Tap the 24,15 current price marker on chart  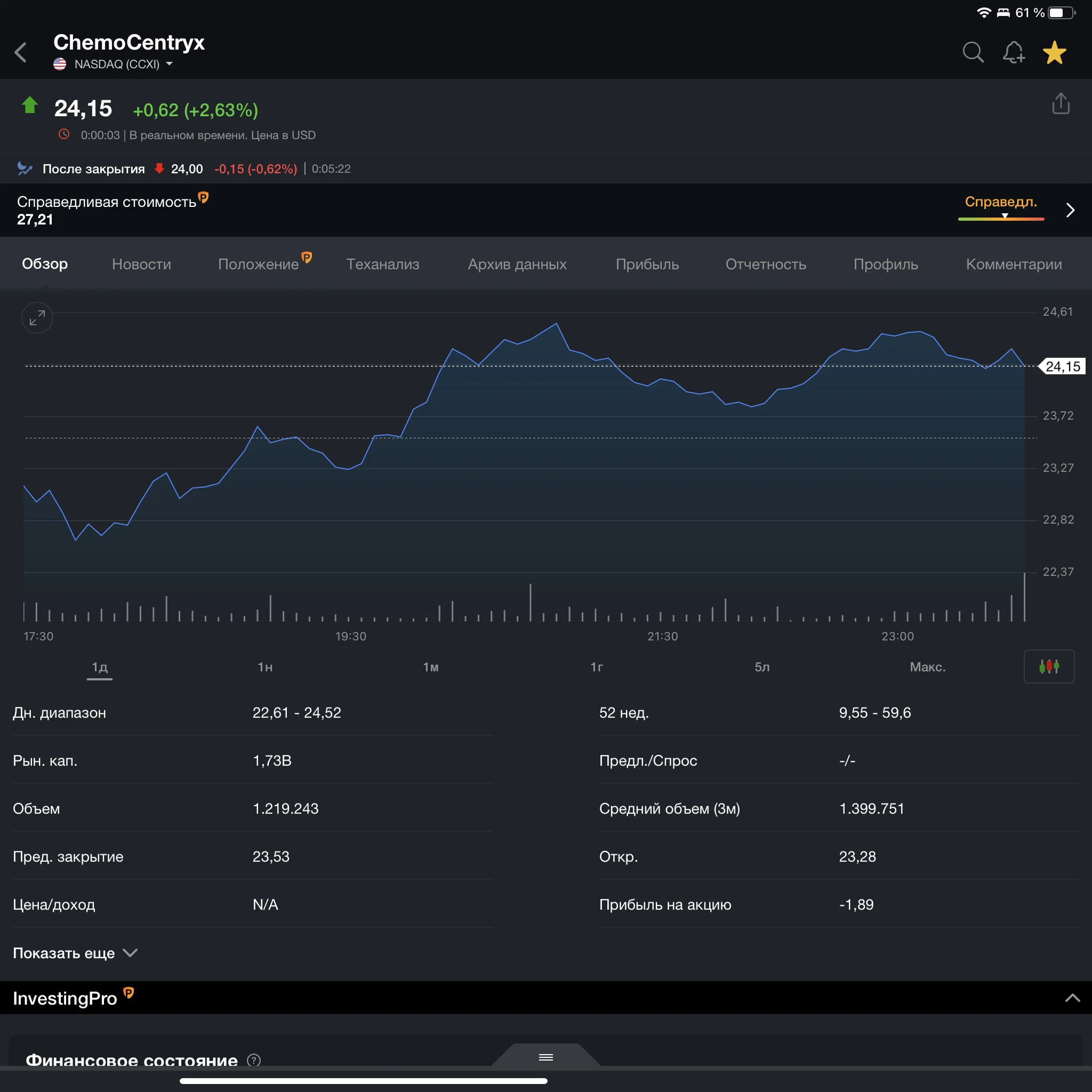pos(1062,366)
